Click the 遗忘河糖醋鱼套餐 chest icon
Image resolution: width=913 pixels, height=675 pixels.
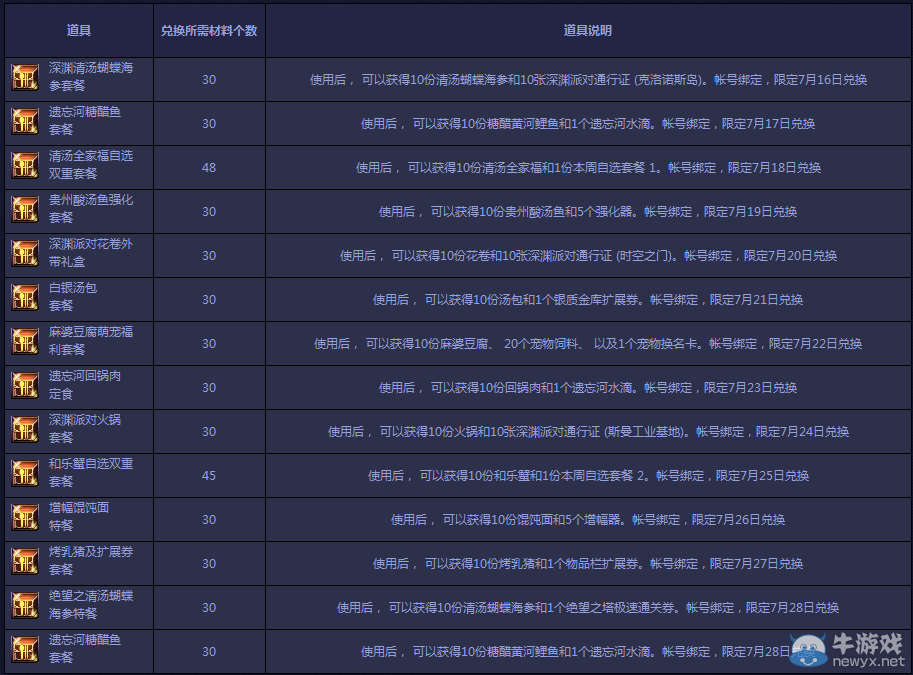click(24, 123)
